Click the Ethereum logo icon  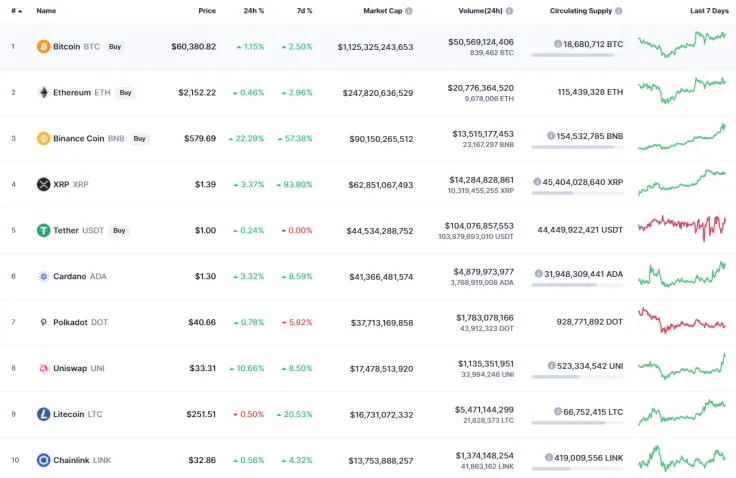[43, 93]
